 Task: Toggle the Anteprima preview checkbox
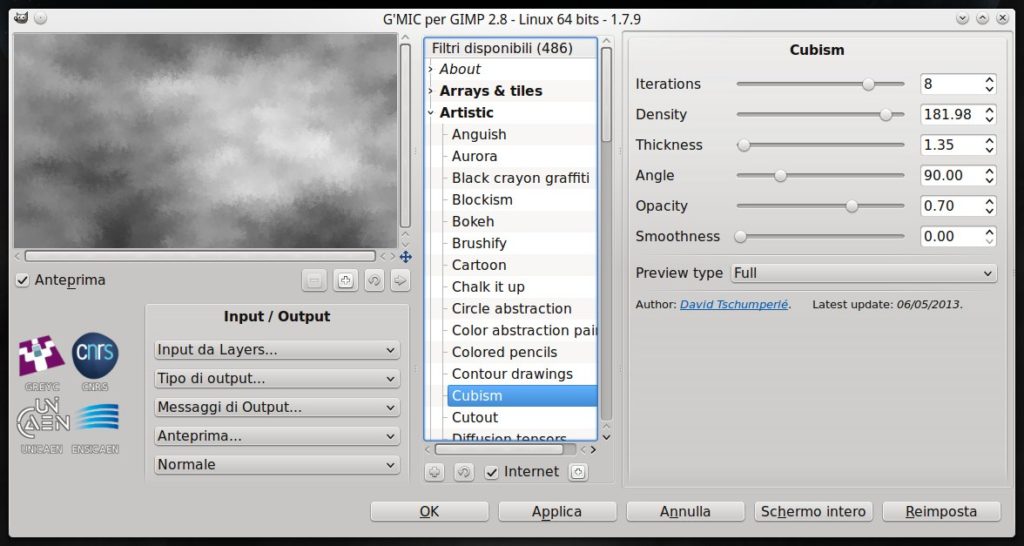pyautogui.click(x=23, y=280)
